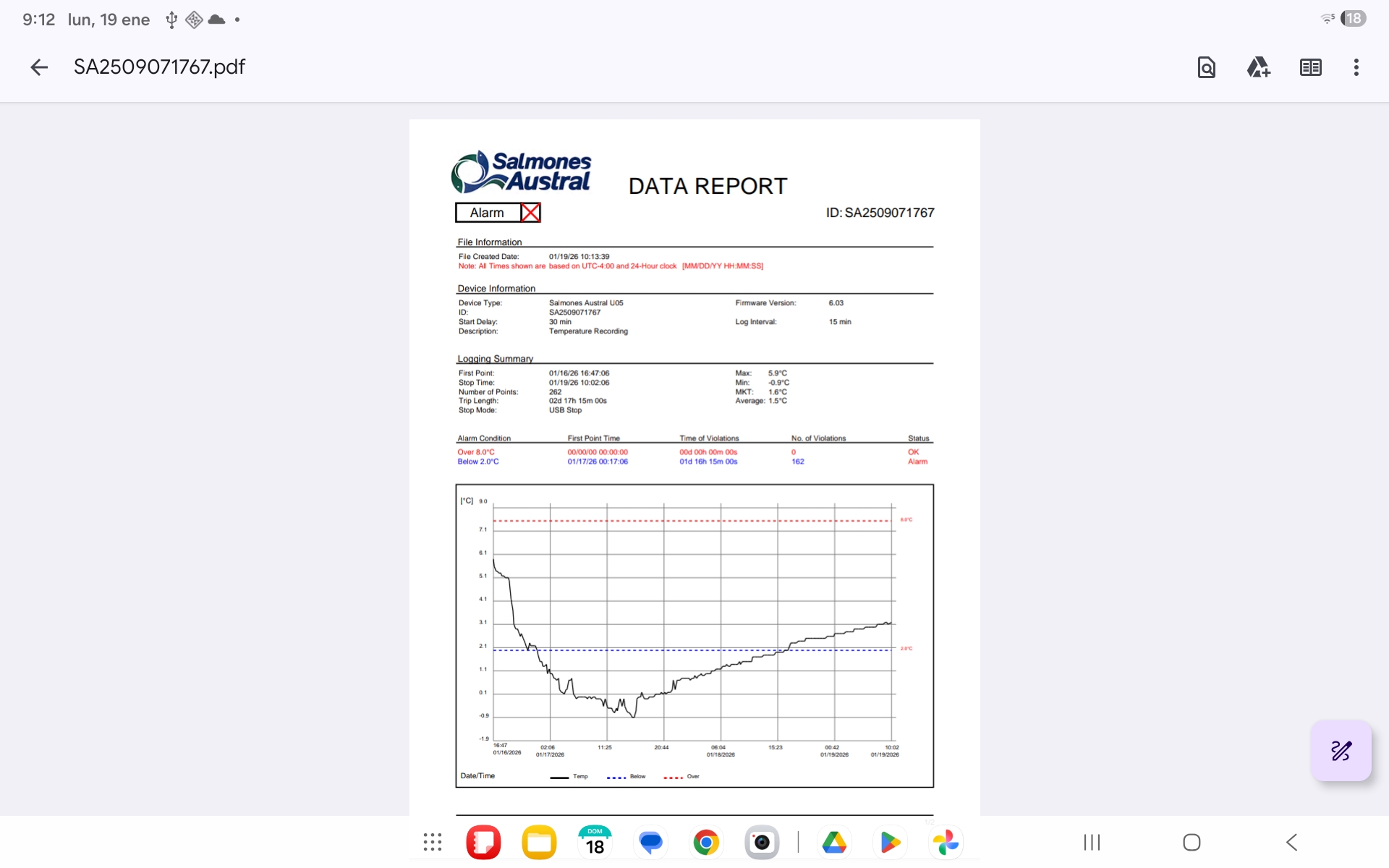The height and width of the screenshot is (868, 1389).
Task: Open Google Drive from the taskbar
Action: click(834, 842)
